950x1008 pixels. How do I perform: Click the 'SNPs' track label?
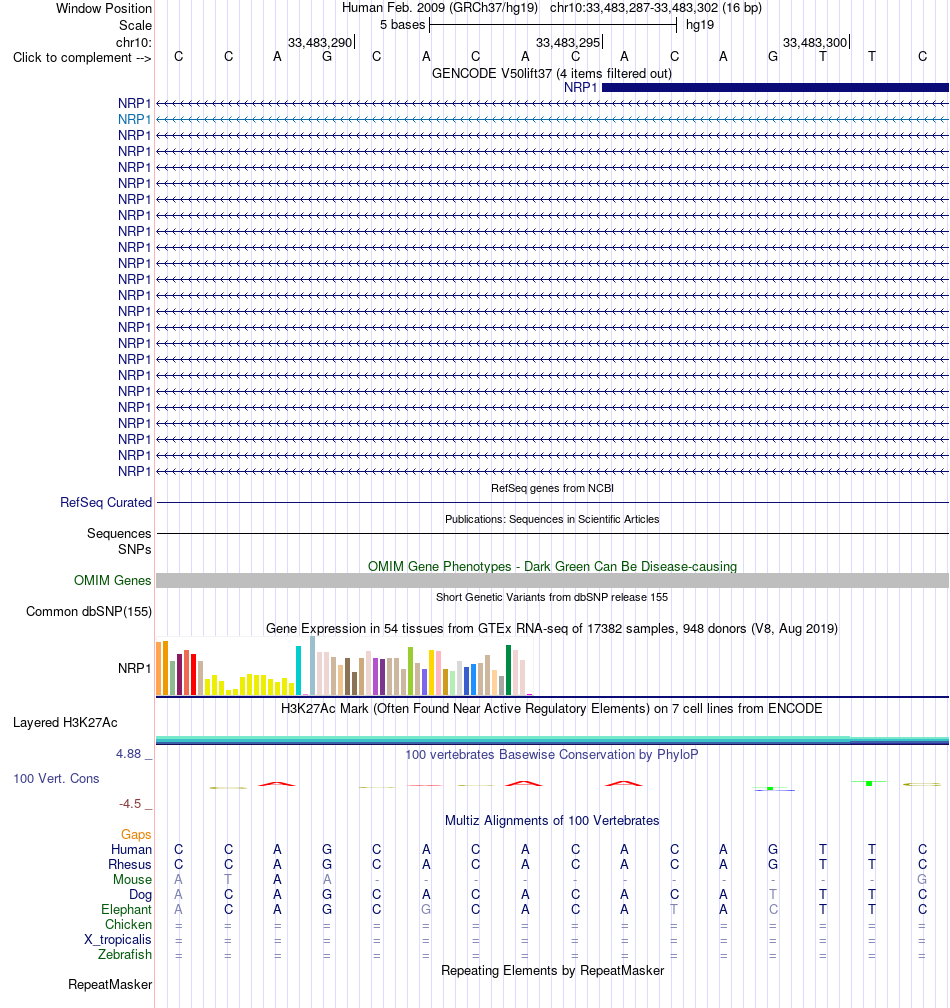click(x=134, y=549)
